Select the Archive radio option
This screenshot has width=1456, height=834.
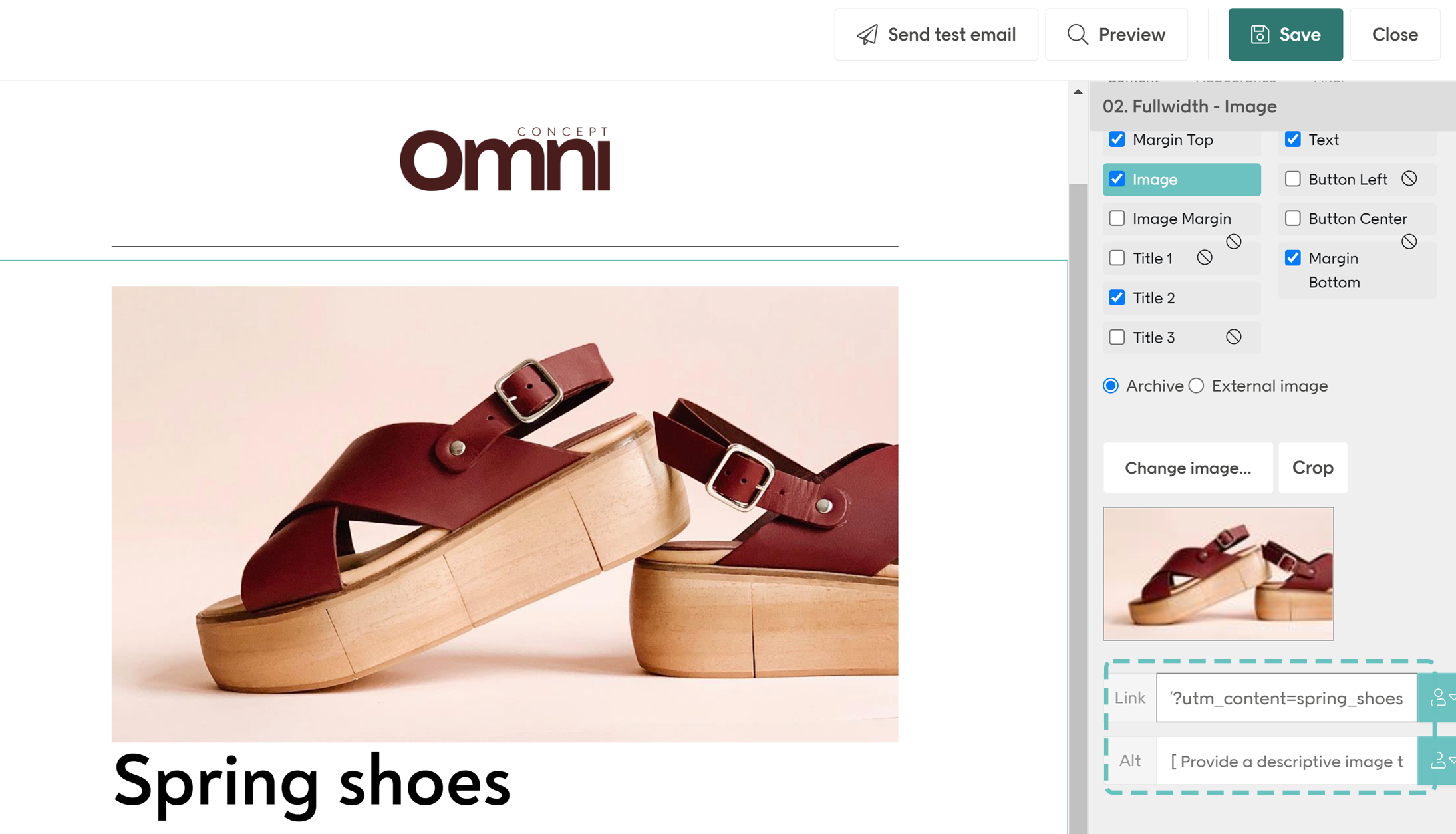(x=1111, y=386)
